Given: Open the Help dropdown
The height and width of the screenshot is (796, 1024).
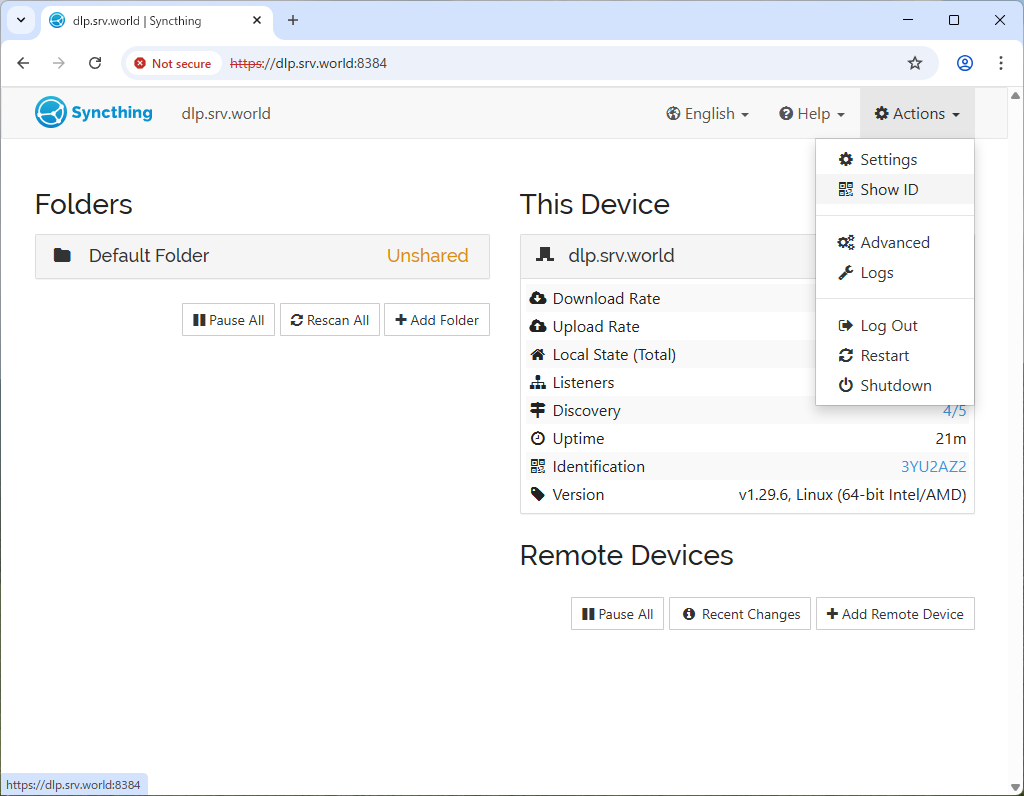Looking at the screenshot, I should tap(812, 114).
